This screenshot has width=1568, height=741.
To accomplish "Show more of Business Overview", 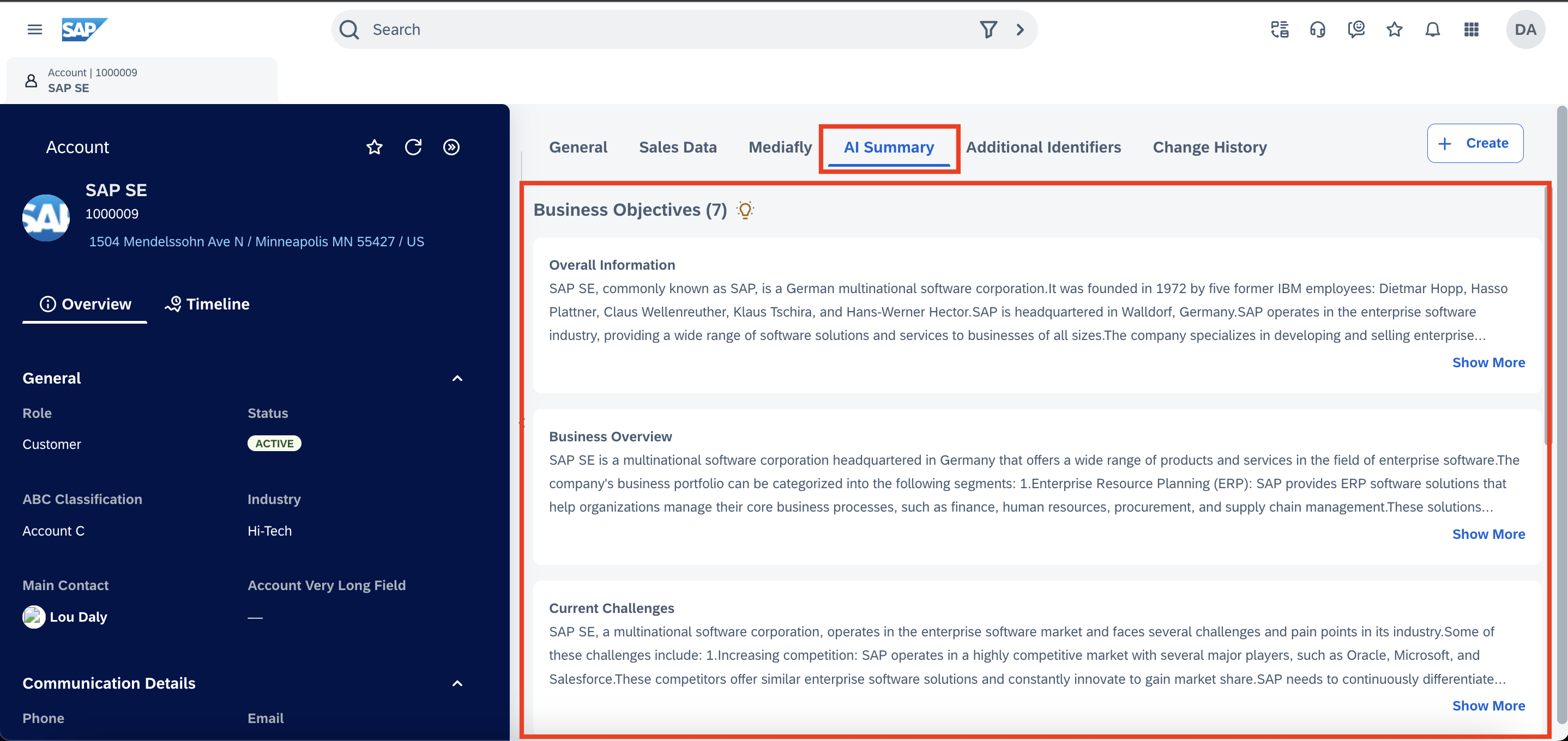I will pos(1488,534).
